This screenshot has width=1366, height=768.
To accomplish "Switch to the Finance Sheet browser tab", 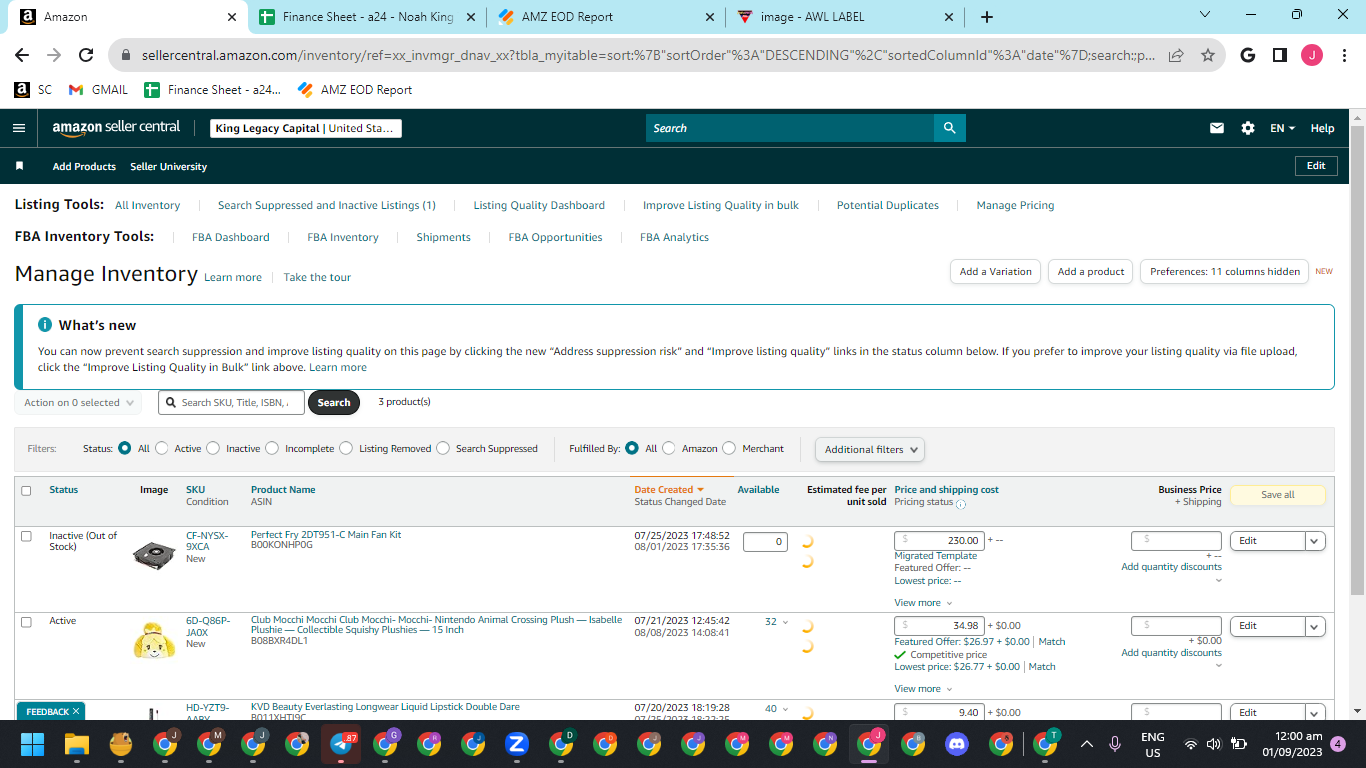I will pos(368,17).
